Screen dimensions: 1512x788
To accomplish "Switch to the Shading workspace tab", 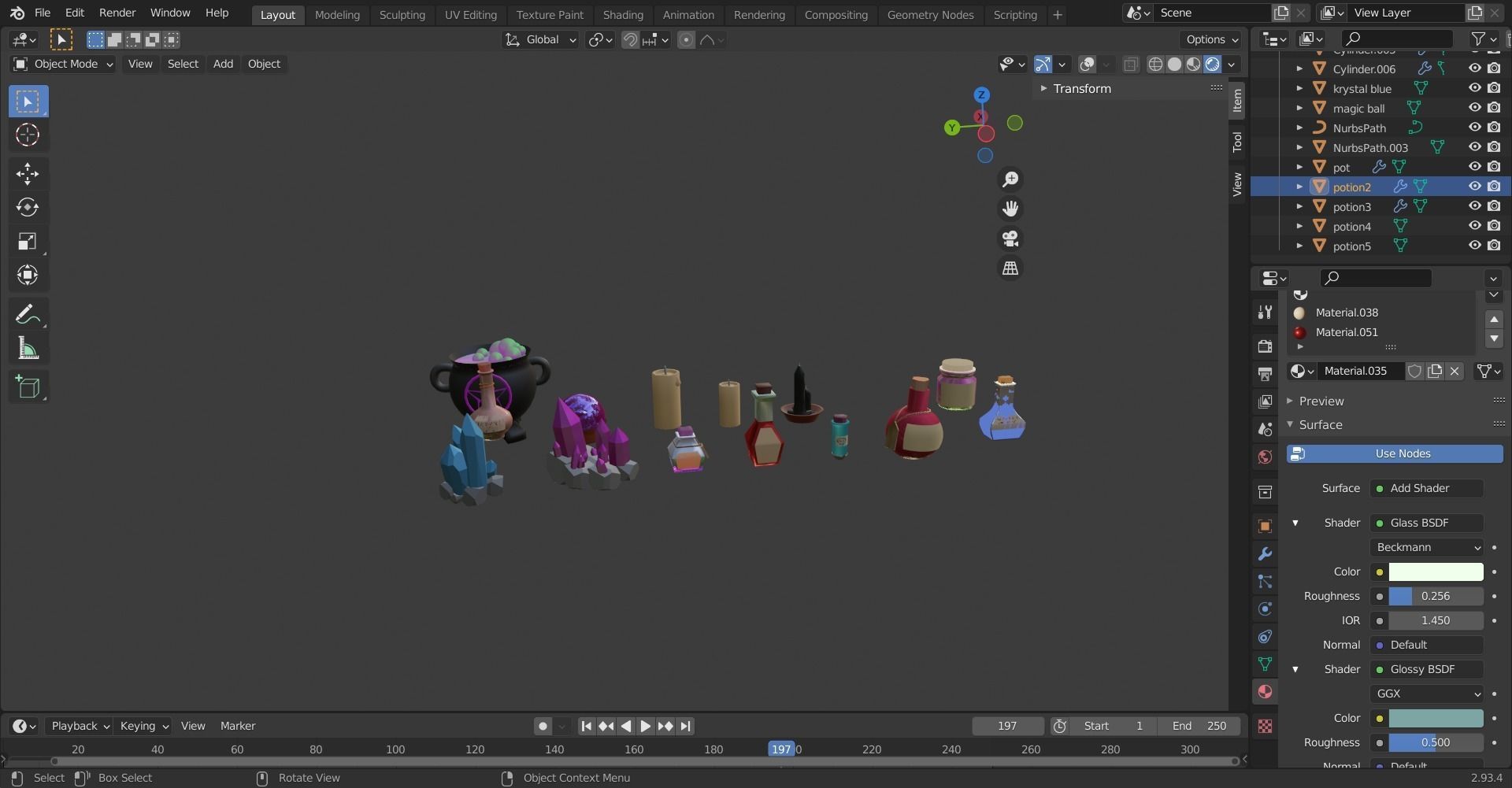I will tap(622, 15).
